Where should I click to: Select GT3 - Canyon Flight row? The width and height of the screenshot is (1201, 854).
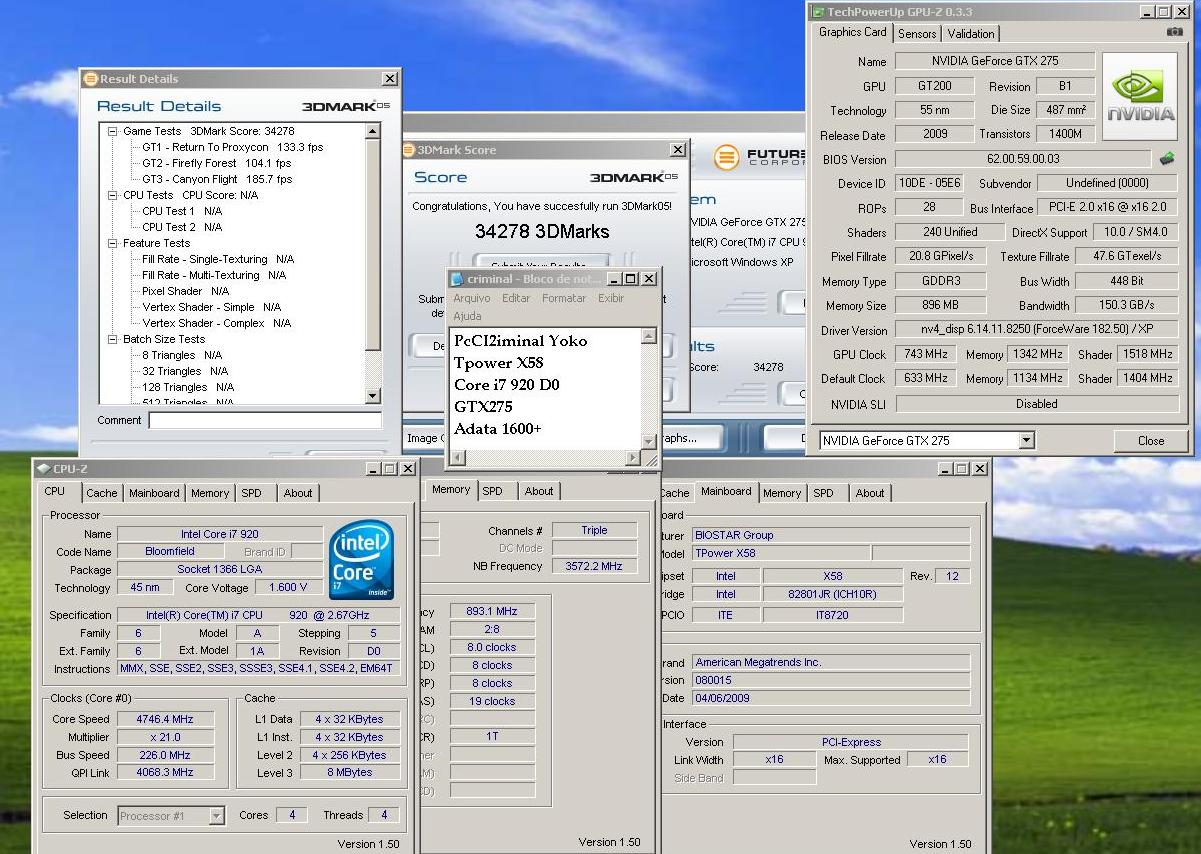pos(217,179)
